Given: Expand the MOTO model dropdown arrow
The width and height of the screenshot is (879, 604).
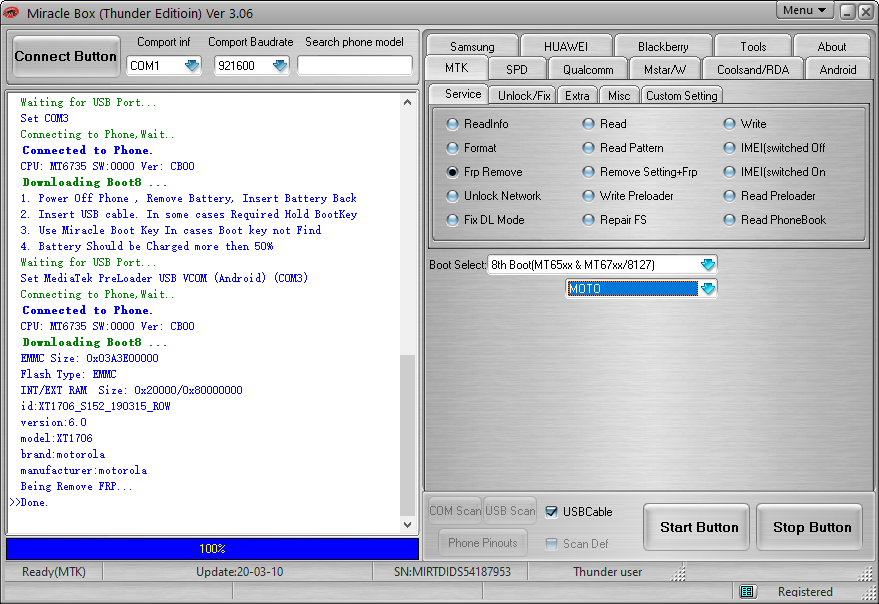Looking at the screenshot, I should pyautogui.click(x=707, y=289).
